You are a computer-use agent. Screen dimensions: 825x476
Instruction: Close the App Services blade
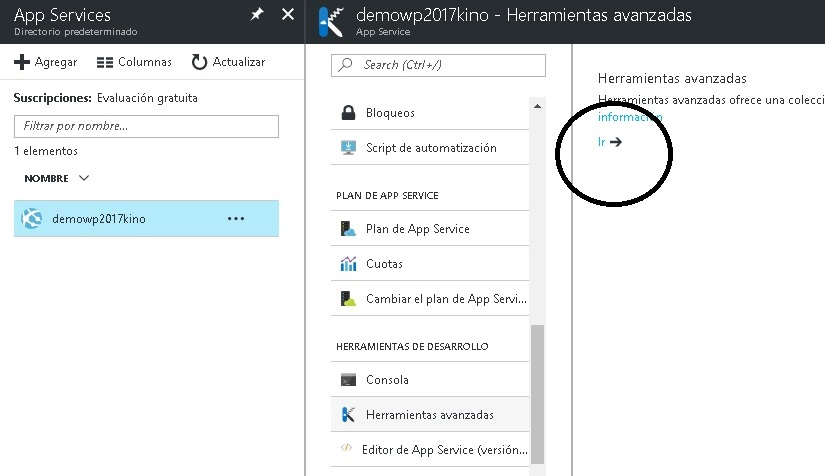(288, 14)
